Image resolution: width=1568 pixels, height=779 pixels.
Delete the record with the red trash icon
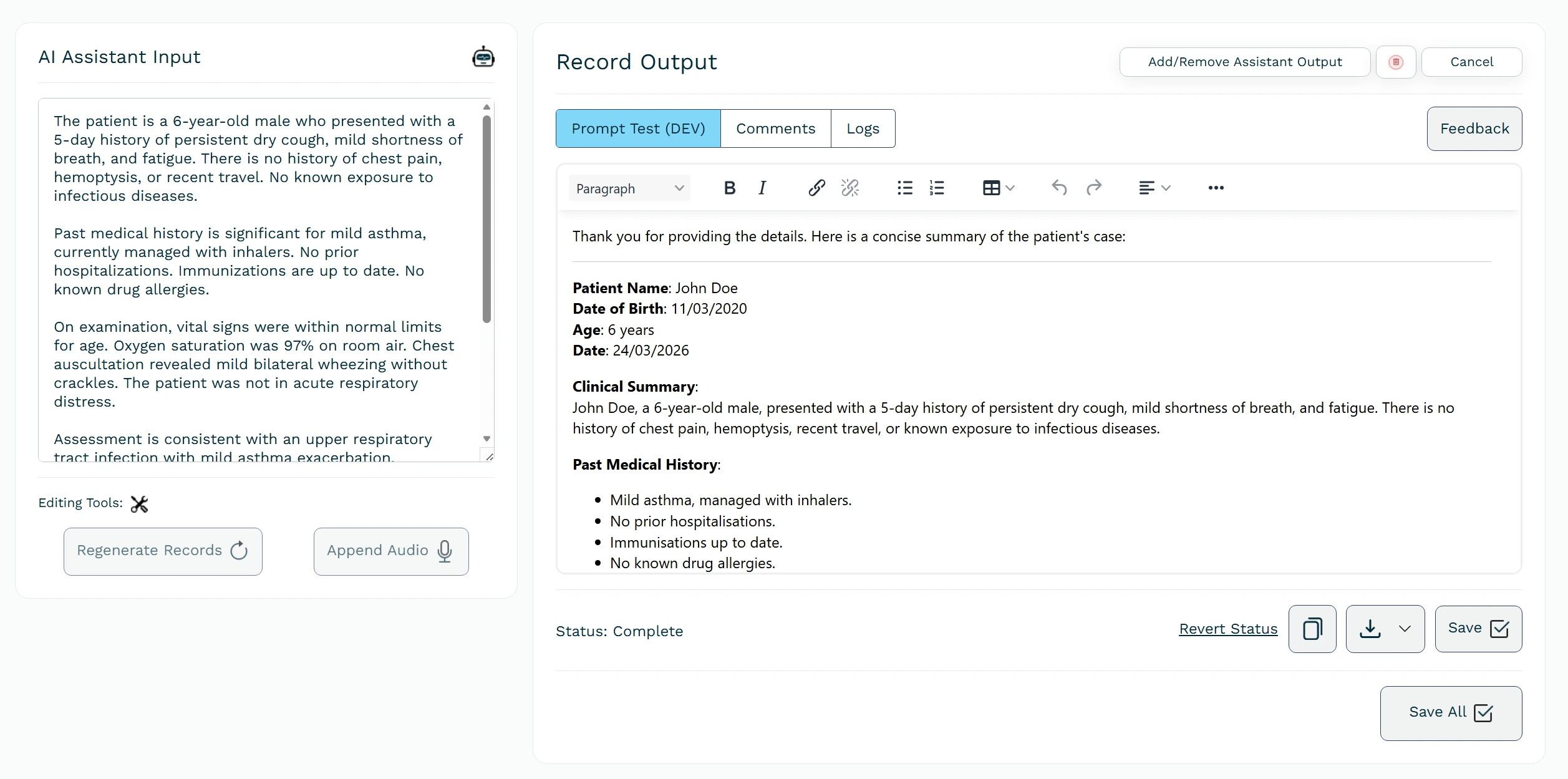pos(1396,62)
